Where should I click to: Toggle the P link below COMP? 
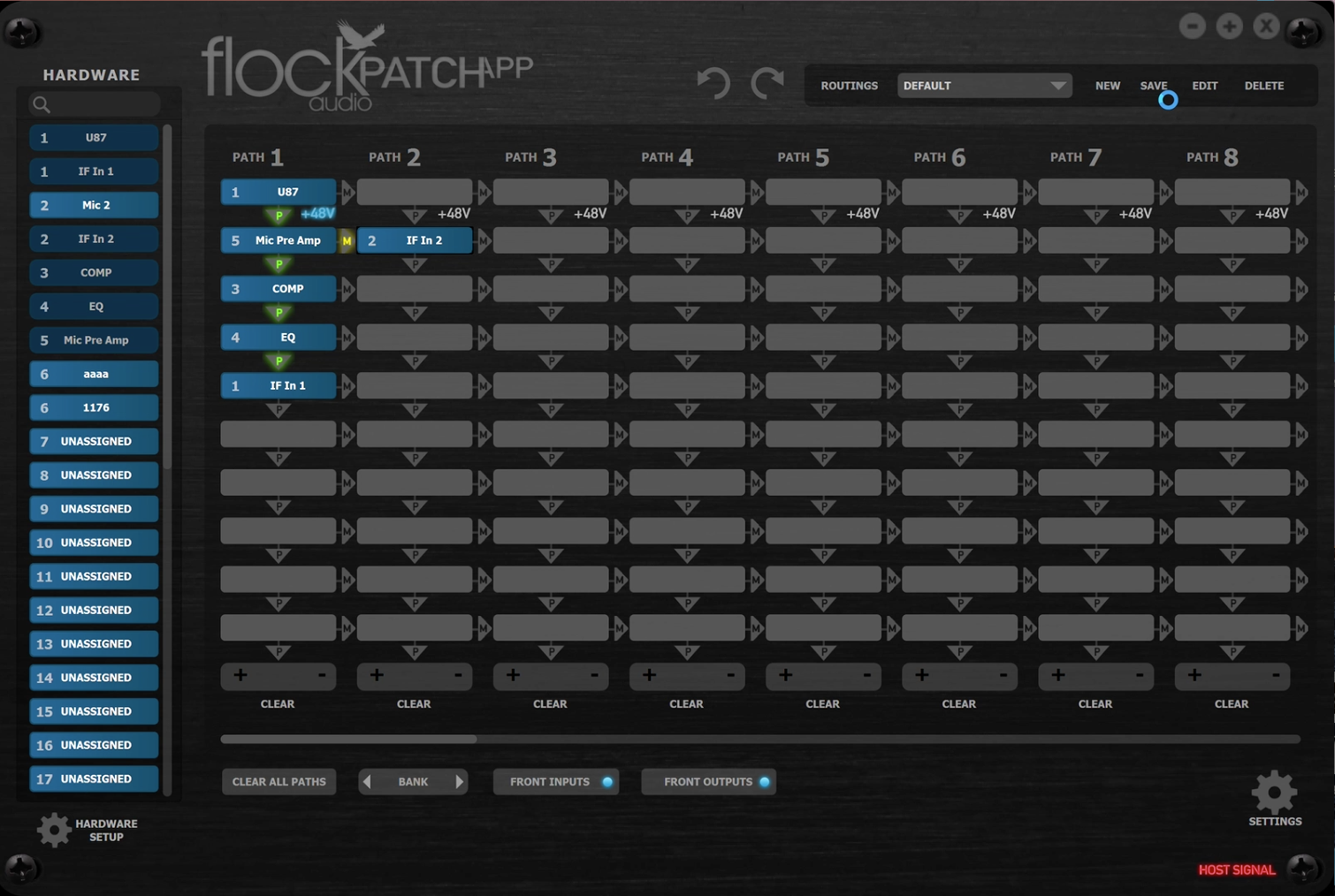coord(278,312)
